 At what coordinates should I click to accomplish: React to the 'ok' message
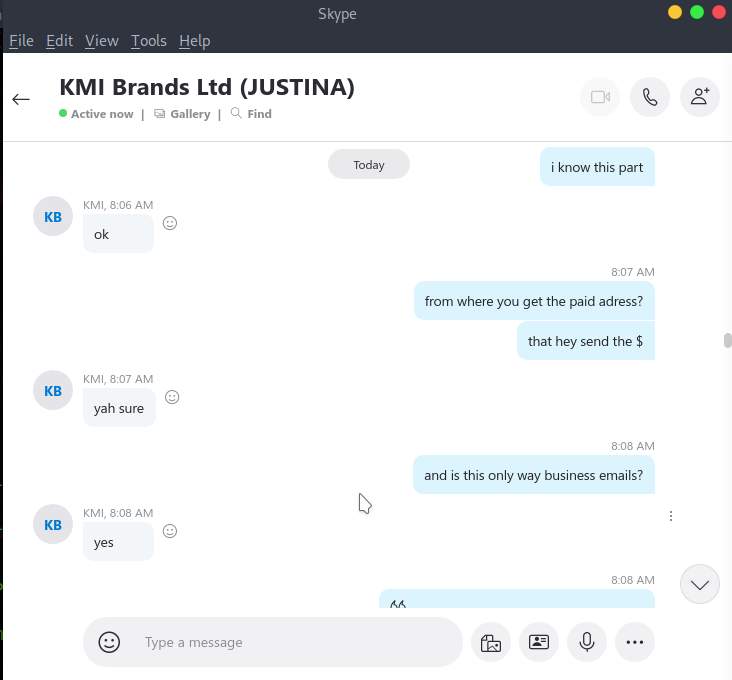click(170, 223)
